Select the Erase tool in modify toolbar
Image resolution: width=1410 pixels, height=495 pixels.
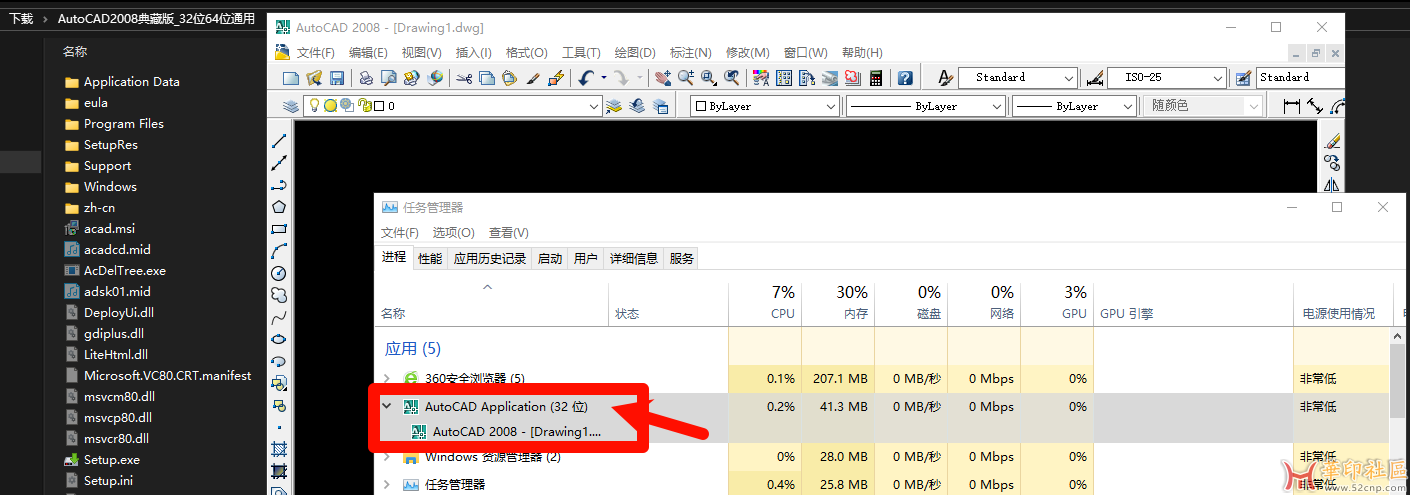(x=1331, y=141)
